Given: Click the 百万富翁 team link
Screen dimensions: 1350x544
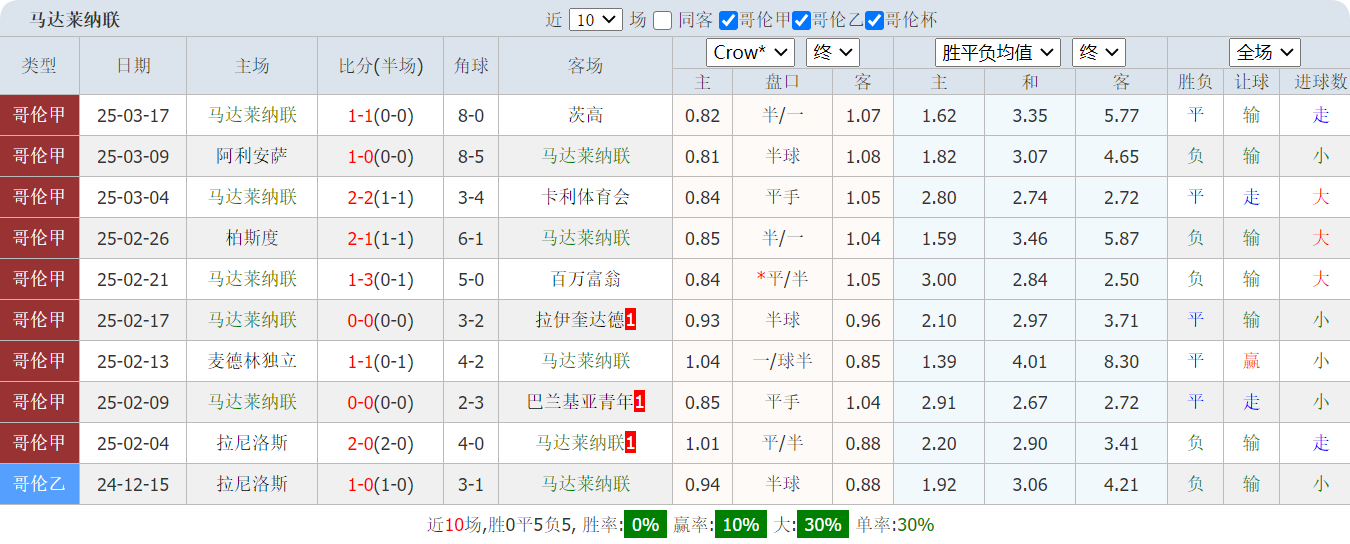Looking at the screenshot, I should [x=586, y=279].
